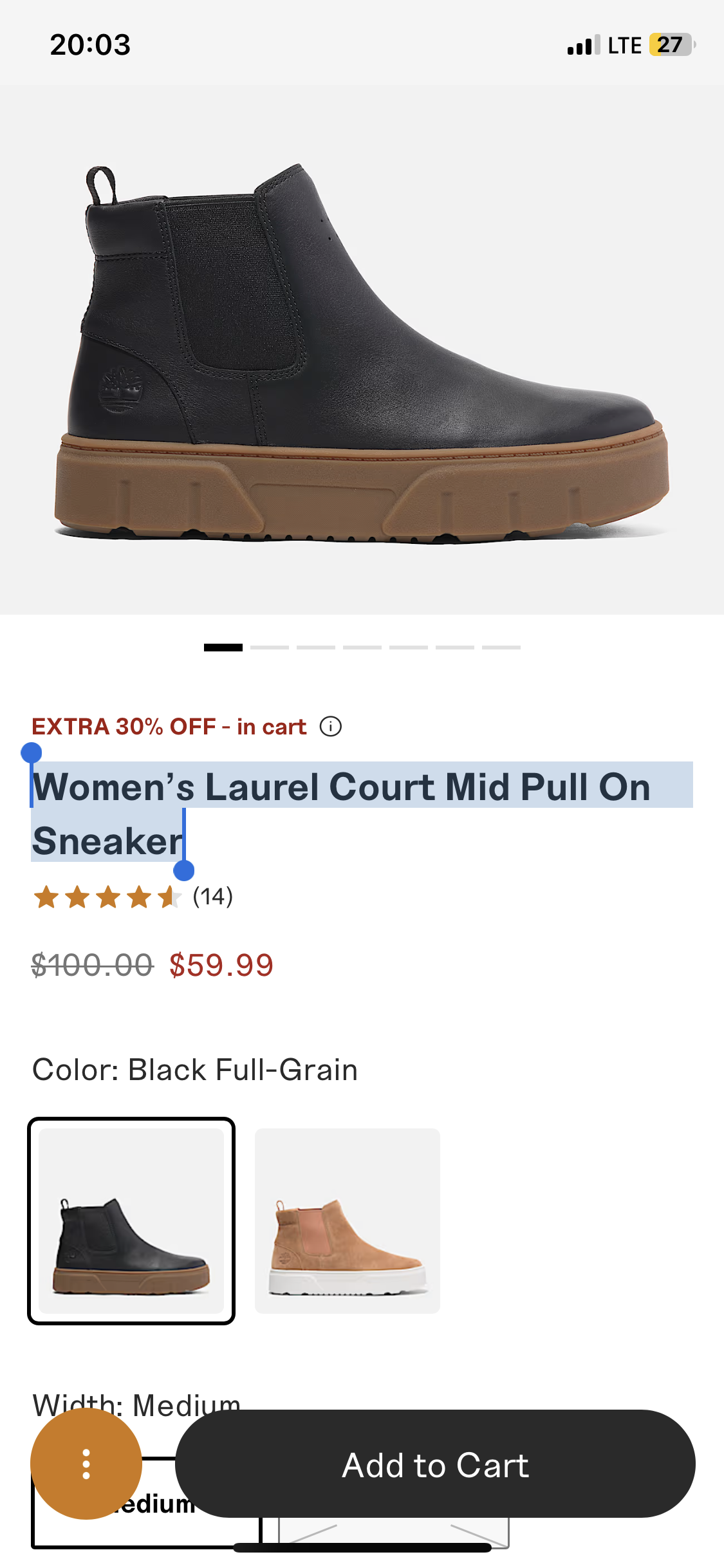Select the Black Full-Grain color swatch

click(x=131, y=1221)
